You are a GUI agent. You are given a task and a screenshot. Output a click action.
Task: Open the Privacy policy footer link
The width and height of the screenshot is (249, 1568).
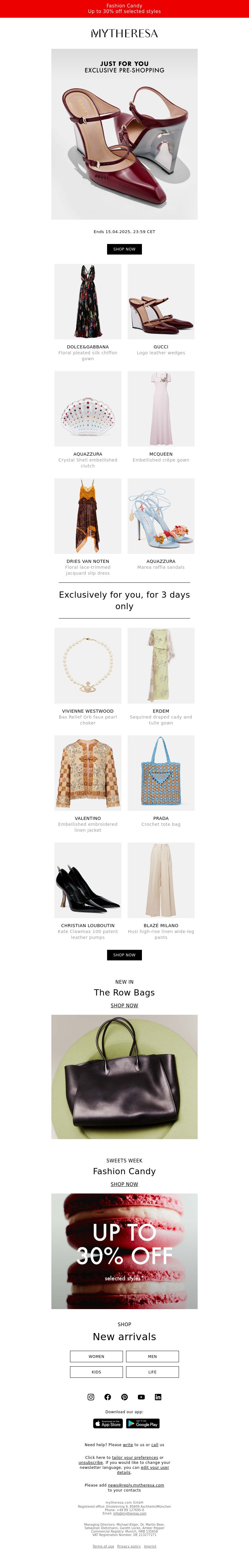pos(129,1546)
